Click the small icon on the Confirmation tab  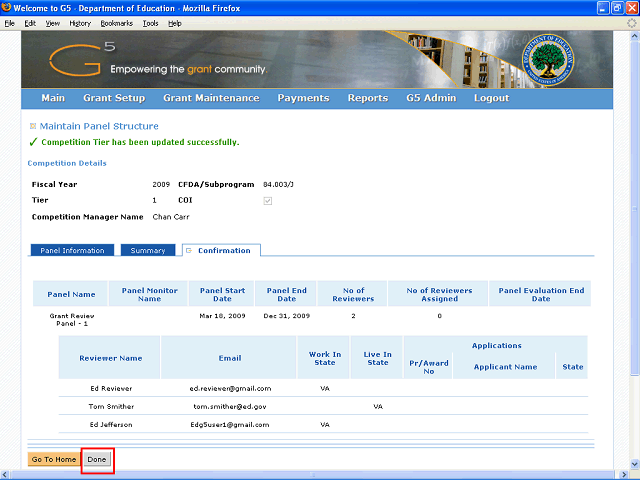pyautogui.click(x=189, y=250)
